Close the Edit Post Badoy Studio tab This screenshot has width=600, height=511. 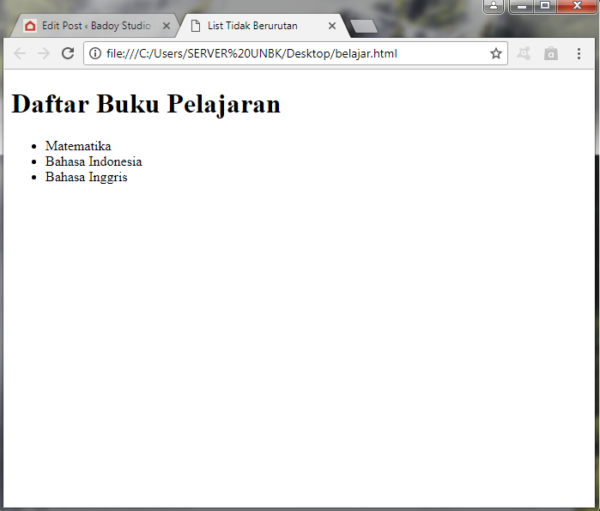point(166,26)
